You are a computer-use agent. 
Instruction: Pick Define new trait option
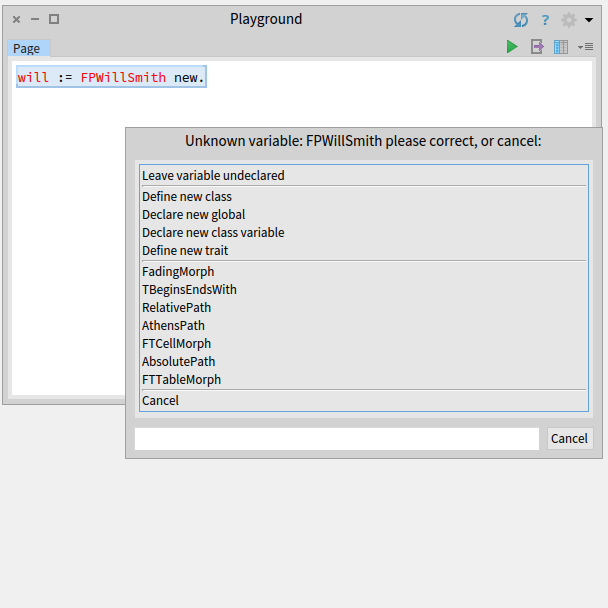pos(364,250)
